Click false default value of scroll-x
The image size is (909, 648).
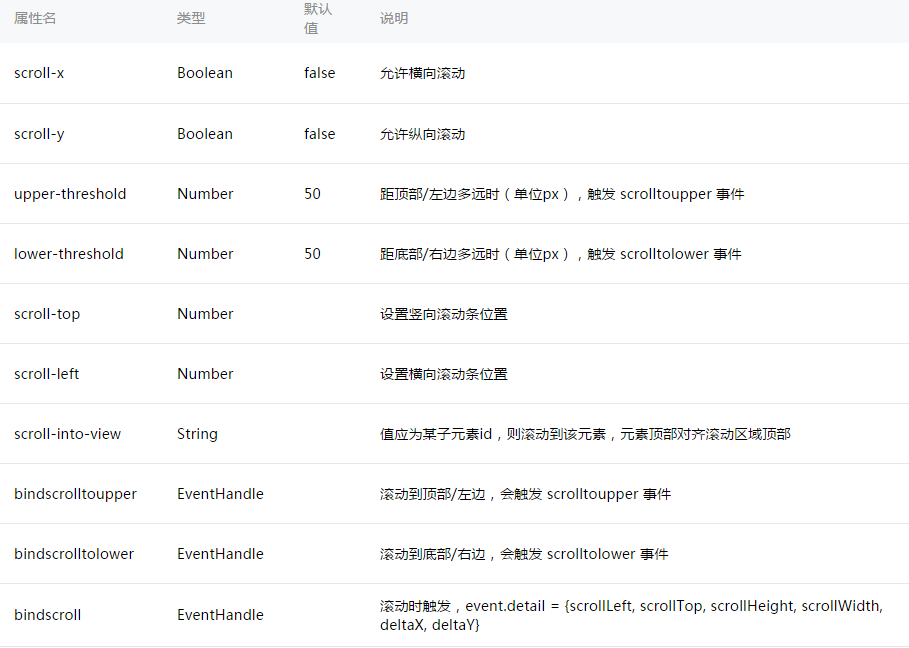click(319, 73)
